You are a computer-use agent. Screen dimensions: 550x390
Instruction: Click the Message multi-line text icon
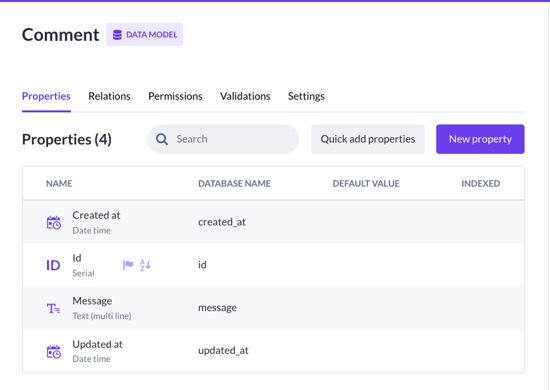53,309
